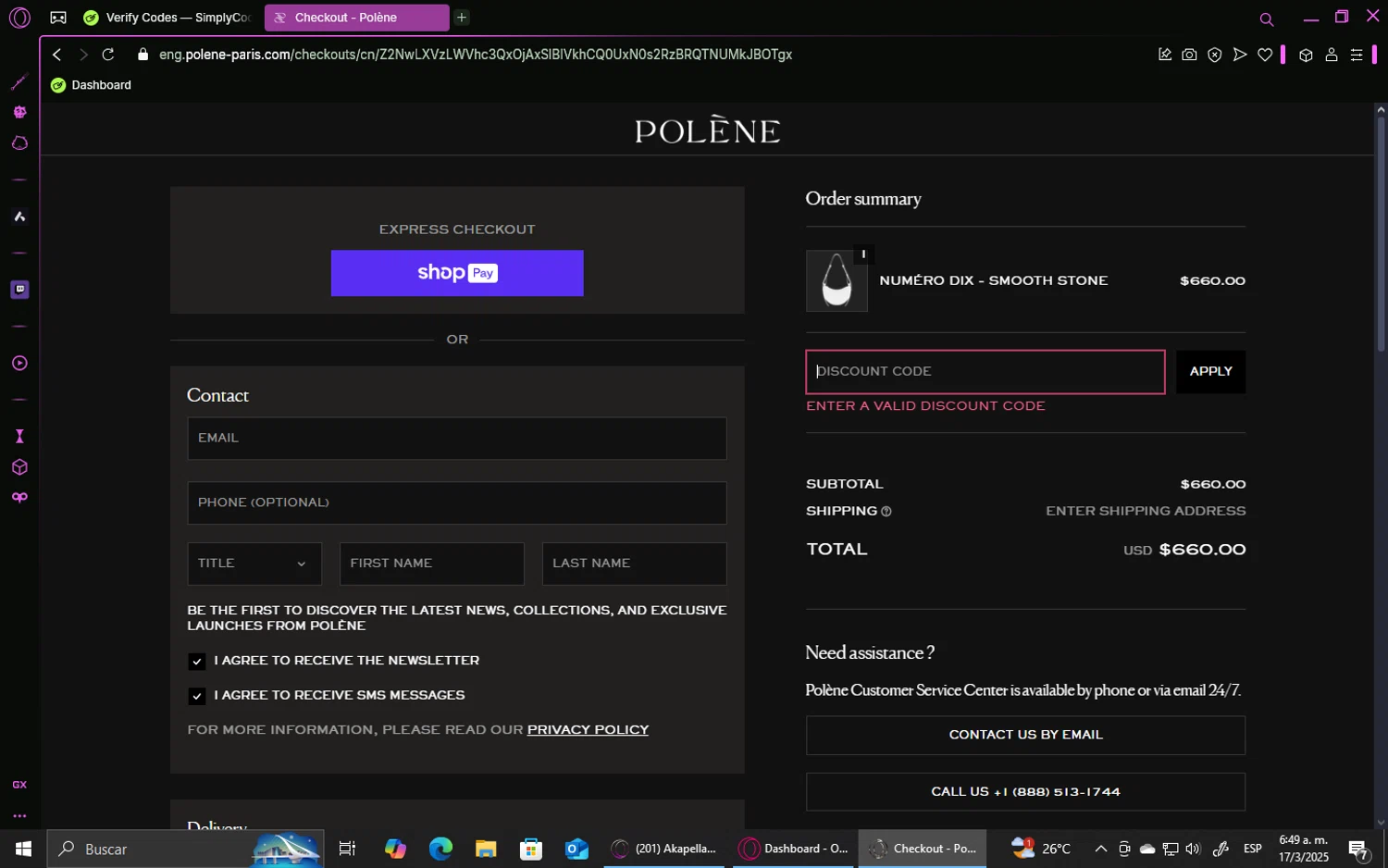Switch to the Checkout Polène tab
1388x868 pixels.
tap(356, 18)
